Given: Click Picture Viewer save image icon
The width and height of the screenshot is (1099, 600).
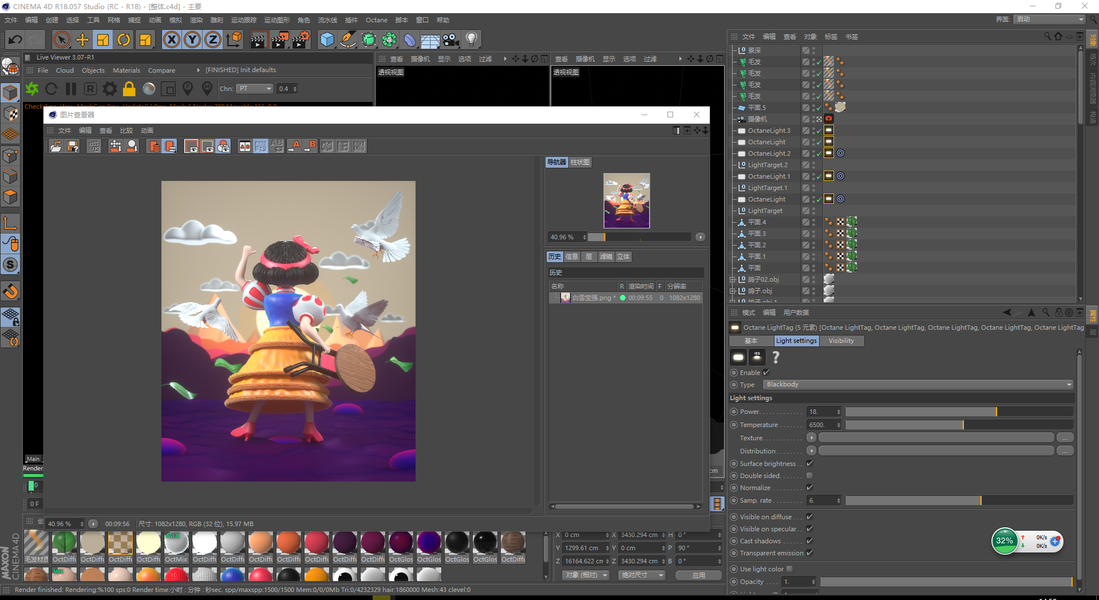Looking at the screenshot, I should click(72, 146).
